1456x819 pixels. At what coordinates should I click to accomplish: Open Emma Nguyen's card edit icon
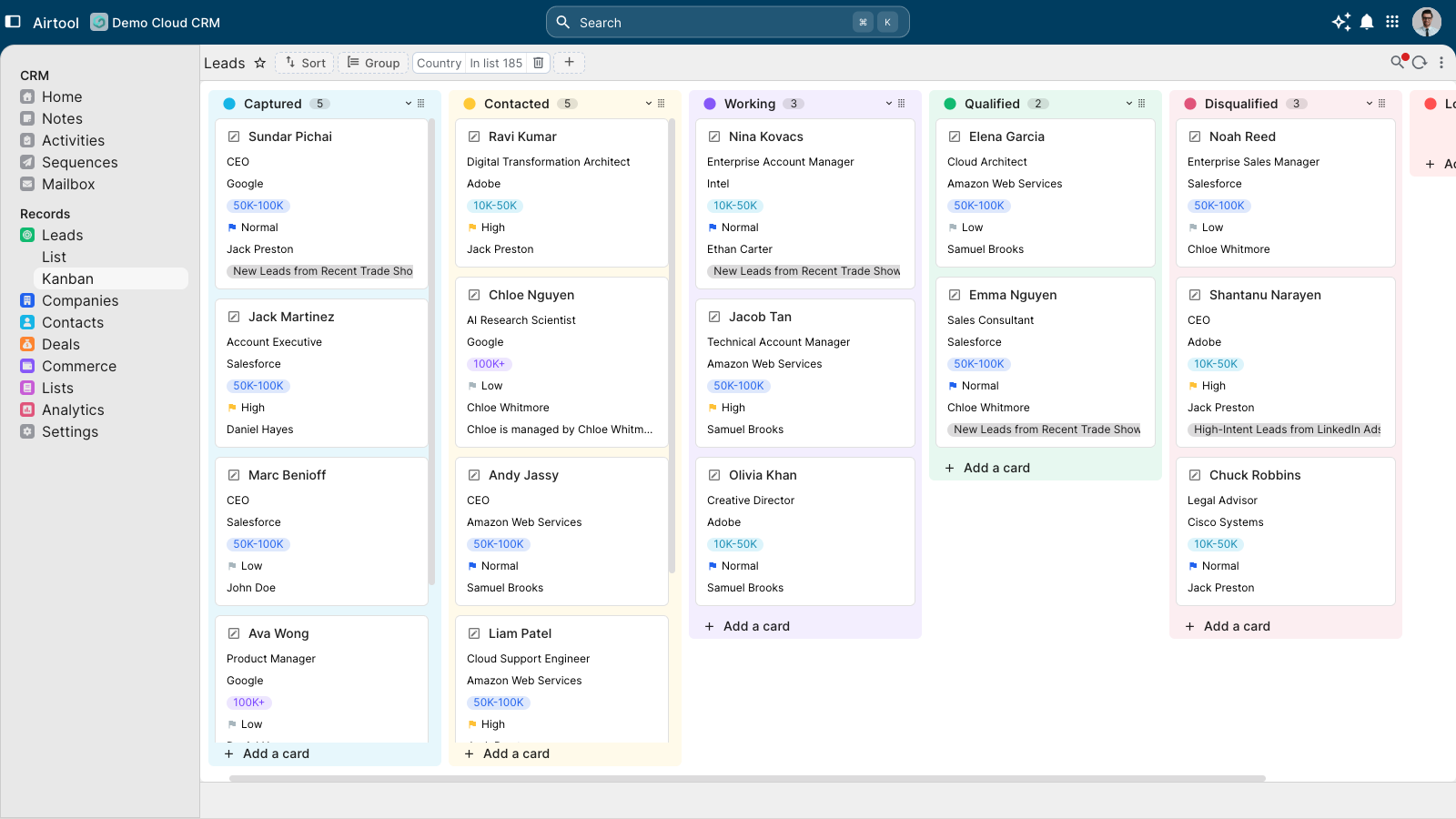coord(955,295)
